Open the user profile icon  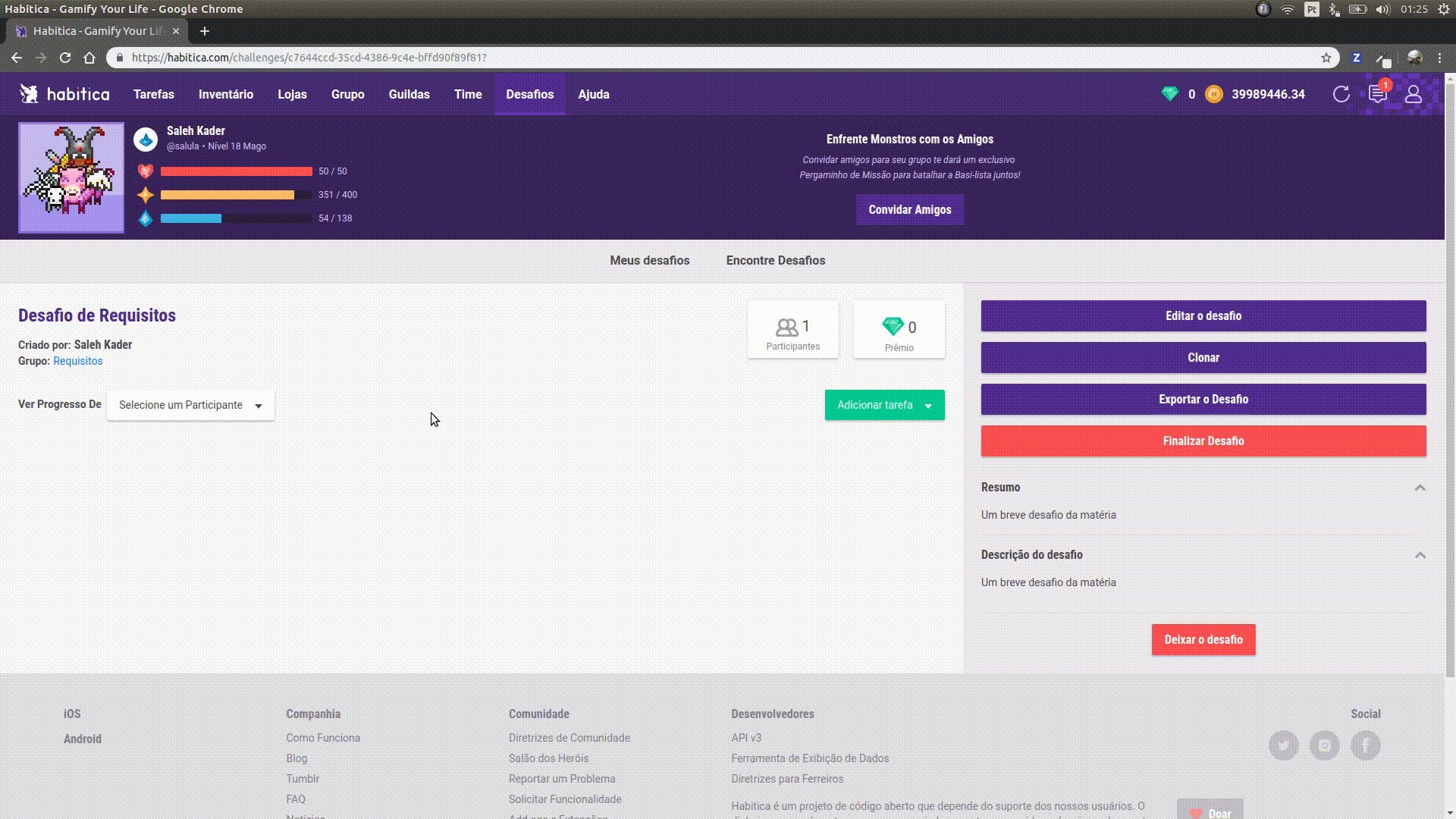point(1413,94)
